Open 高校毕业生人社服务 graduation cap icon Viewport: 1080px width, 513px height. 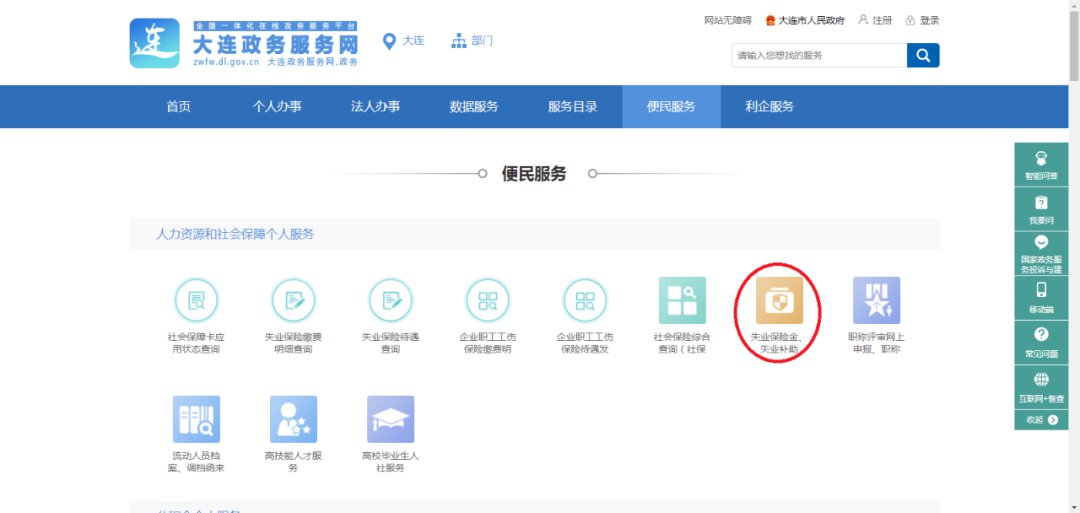[x=390, y=419]
